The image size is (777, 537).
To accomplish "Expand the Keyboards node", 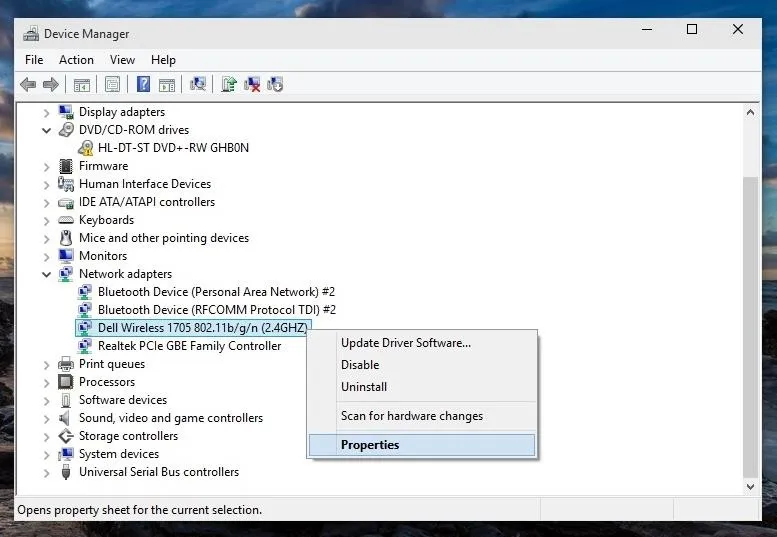I will click(47, 221).
